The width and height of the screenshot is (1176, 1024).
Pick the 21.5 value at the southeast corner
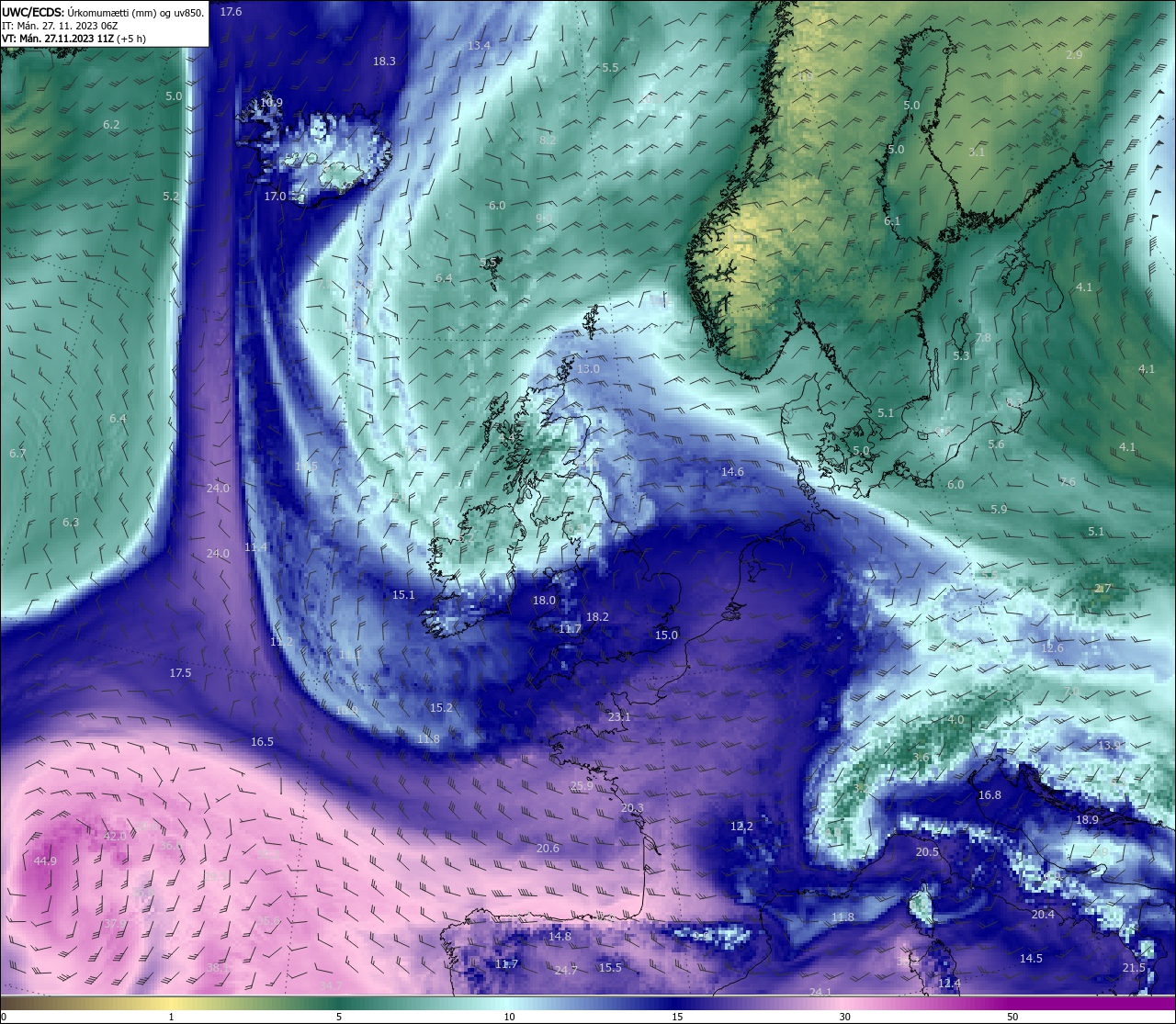1134,968
